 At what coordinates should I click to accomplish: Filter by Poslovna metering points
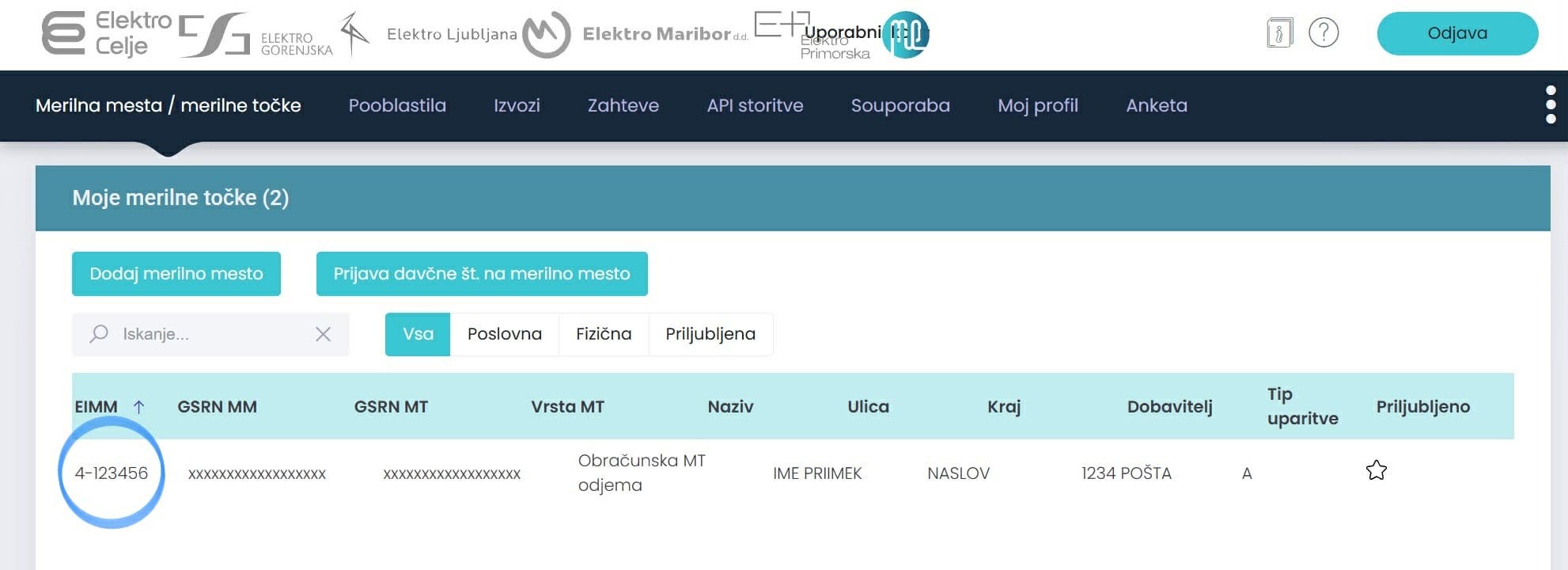coord(505,334)
